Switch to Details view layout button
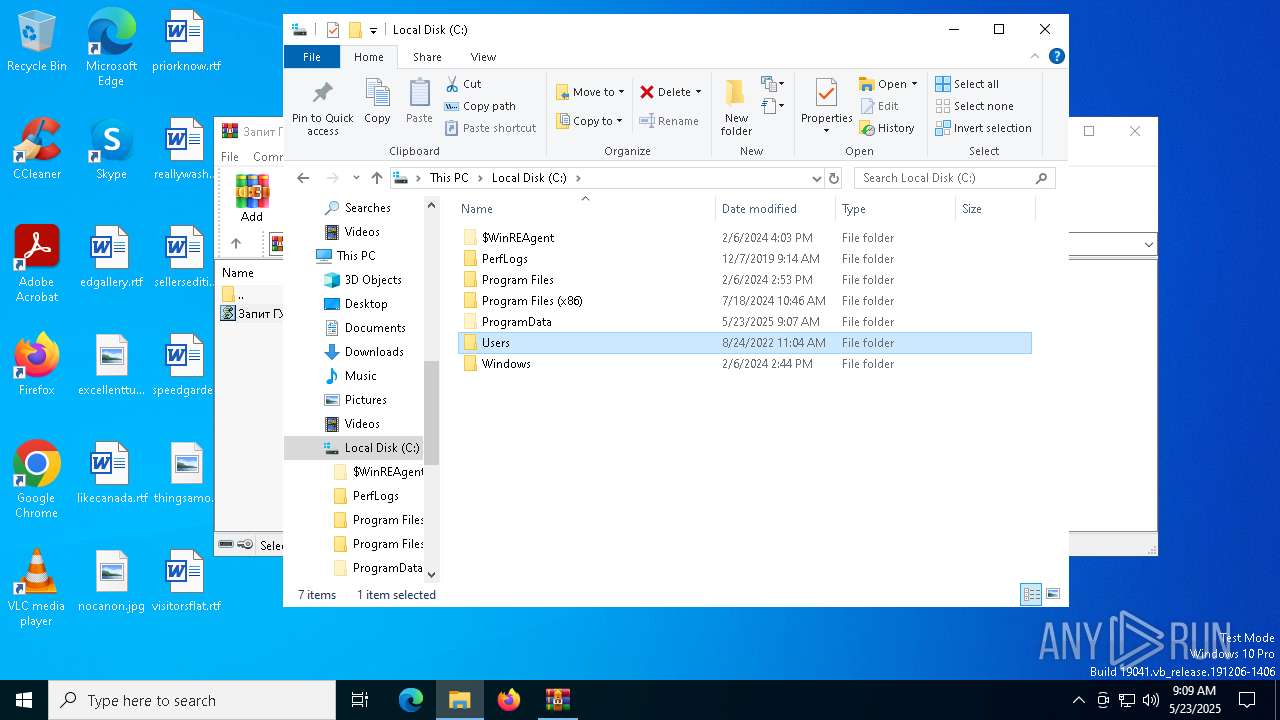Viewport: 1280px width, 720px height. pos(1031,594)
